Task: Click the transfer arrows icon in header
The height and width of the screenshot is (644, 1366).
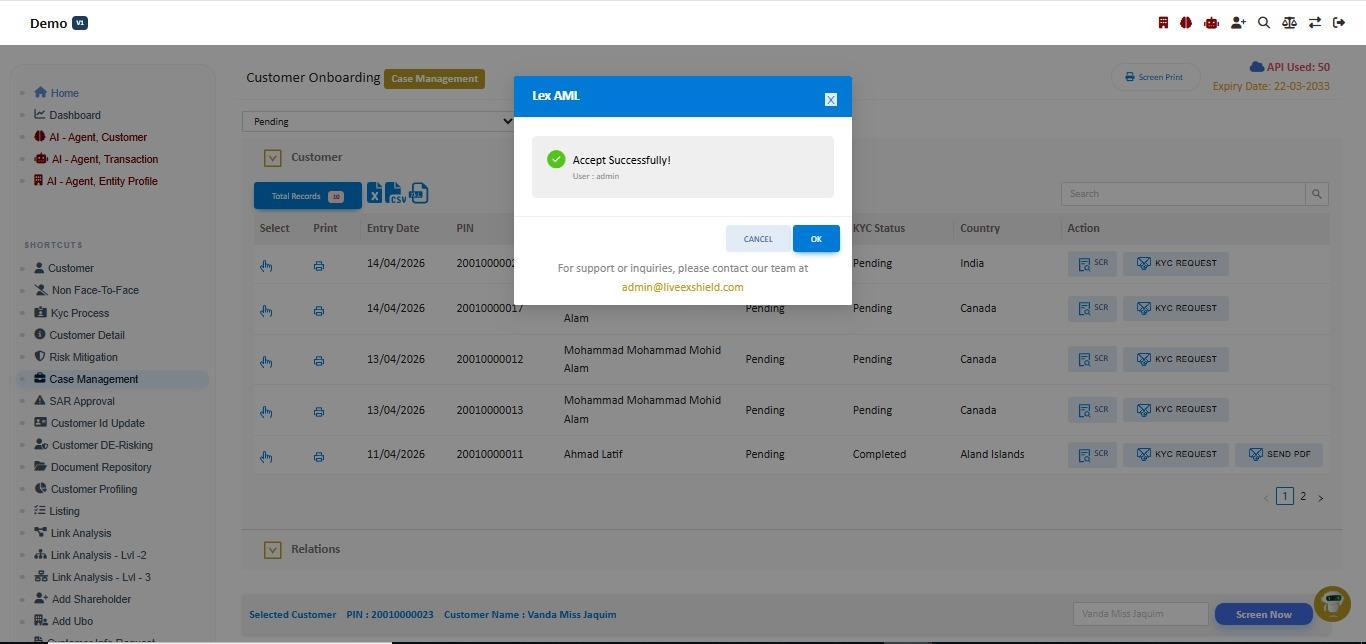Action: coord(1315,22)
